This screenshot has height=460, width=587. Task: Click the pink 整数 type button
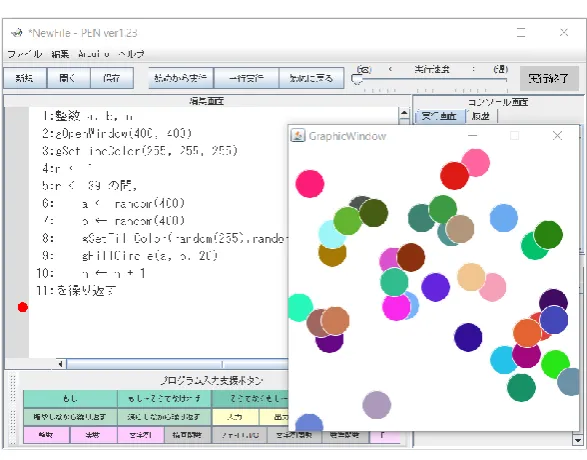click(46, 435)
